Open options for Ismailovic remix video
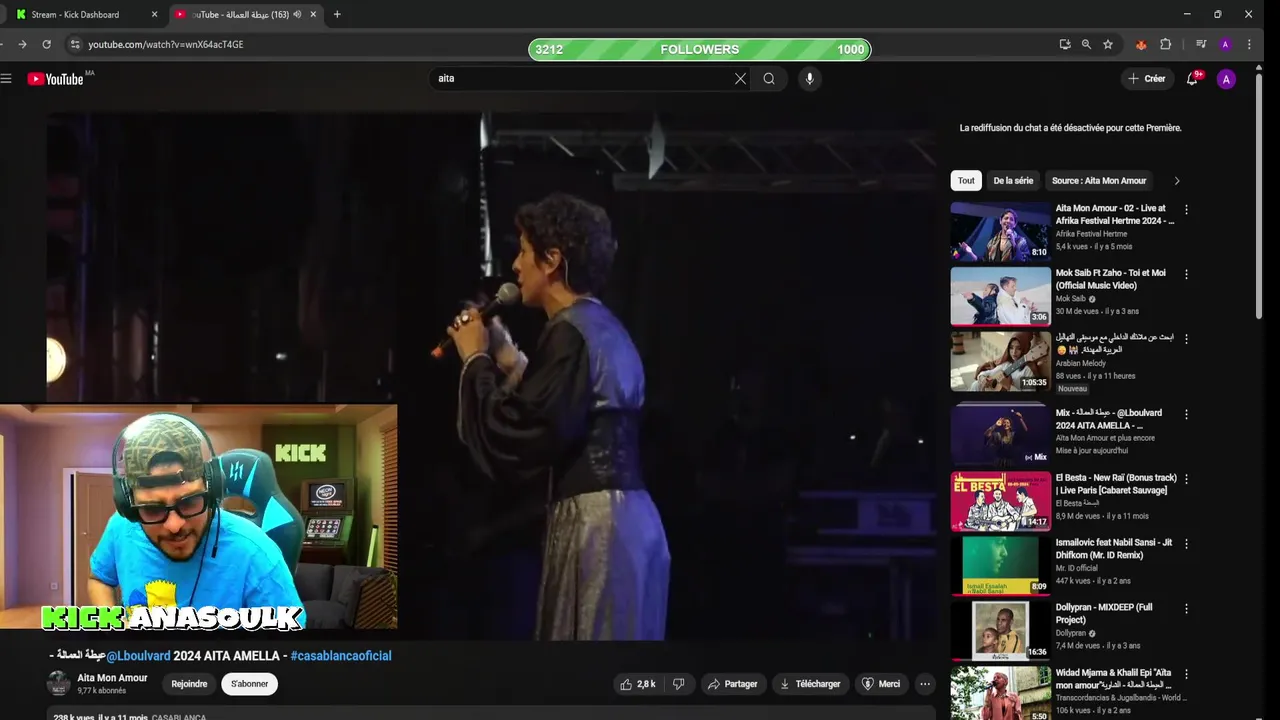Viewport: 1280px width, 720px height. tap(1186, 544)
